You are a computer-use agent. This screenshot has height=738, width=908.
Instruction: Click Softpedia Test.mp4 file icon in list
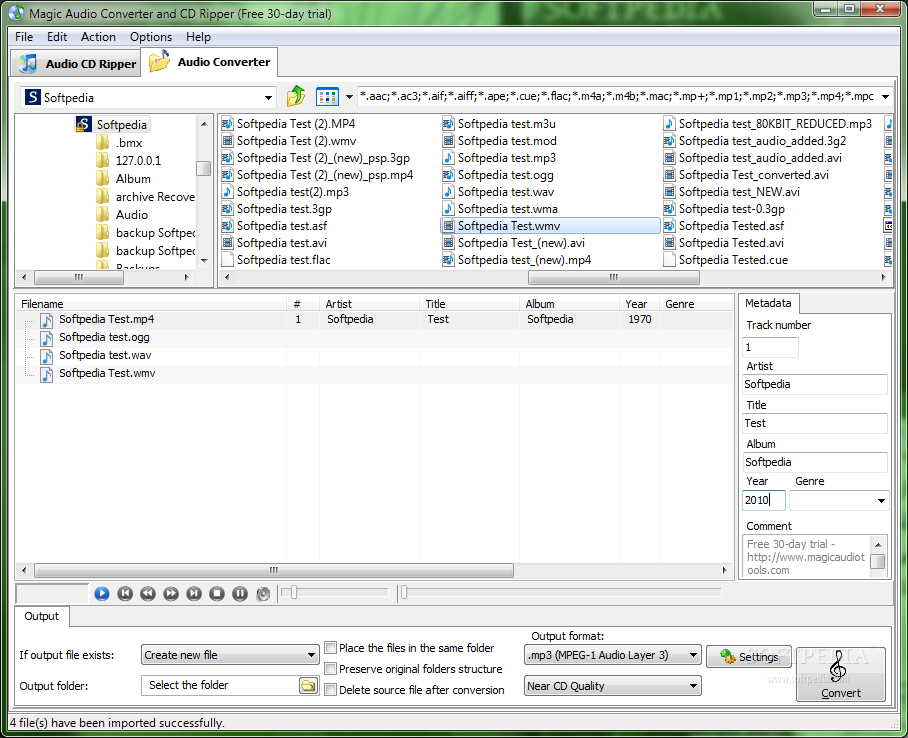(x=46, y=320)
